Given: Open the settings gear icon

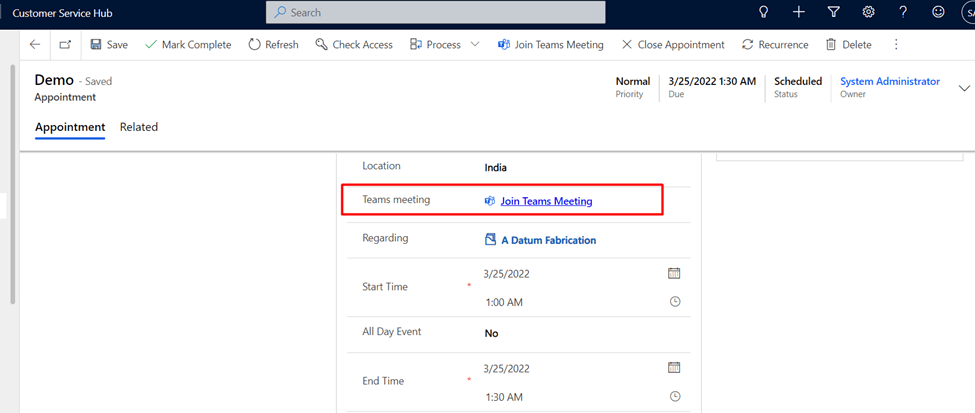Looking at the screenshot, I should 868,12.
